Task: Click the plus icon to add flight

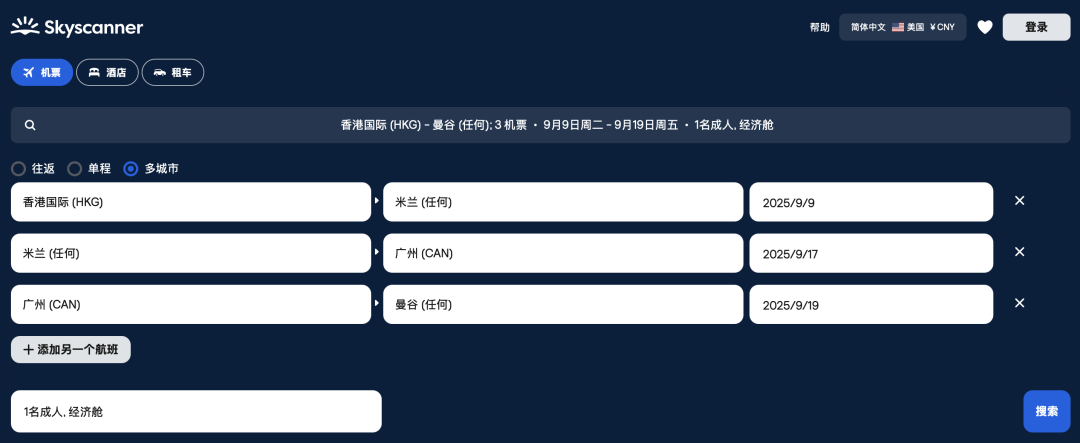Action: [28, 349]
